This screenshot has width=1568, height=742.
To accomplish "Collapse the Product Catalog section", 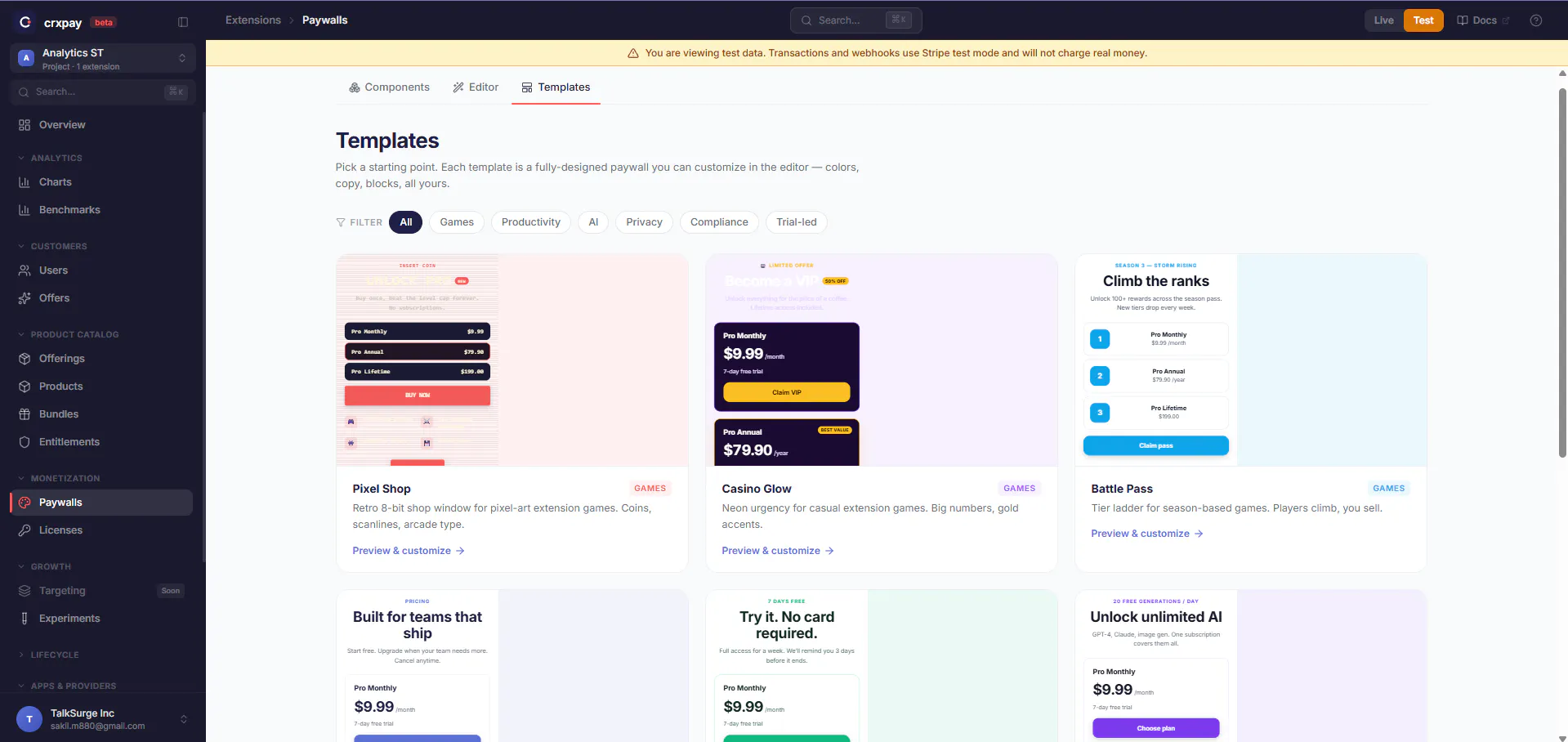I will 69,334.
